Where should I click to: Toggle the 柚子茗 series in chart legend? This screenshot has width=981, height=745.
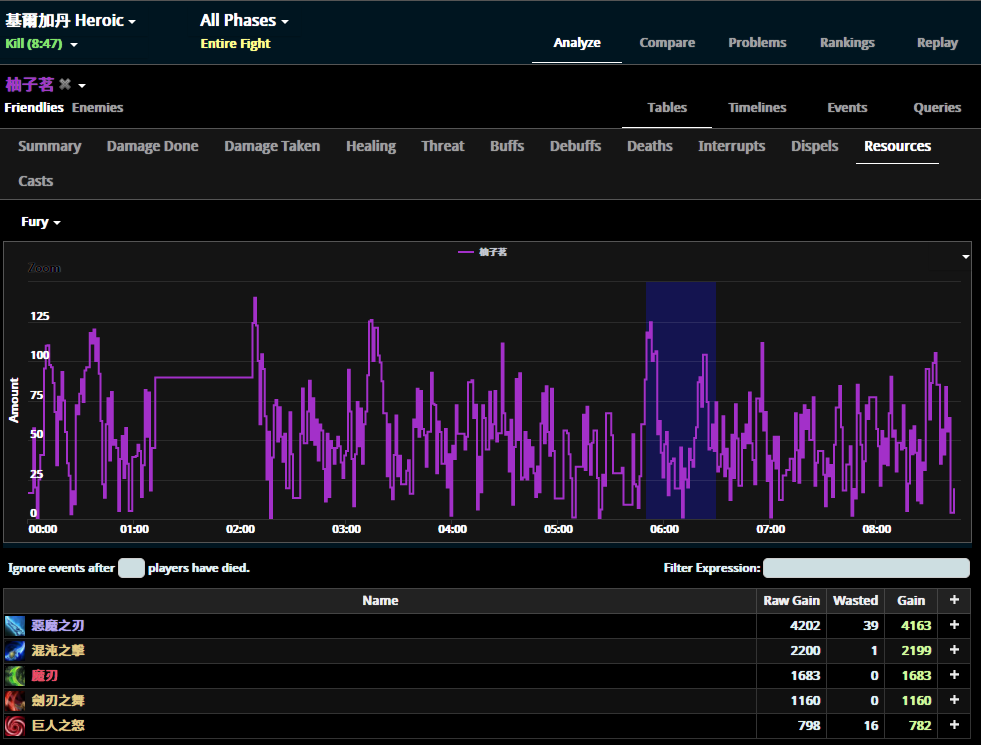(483, 252)
